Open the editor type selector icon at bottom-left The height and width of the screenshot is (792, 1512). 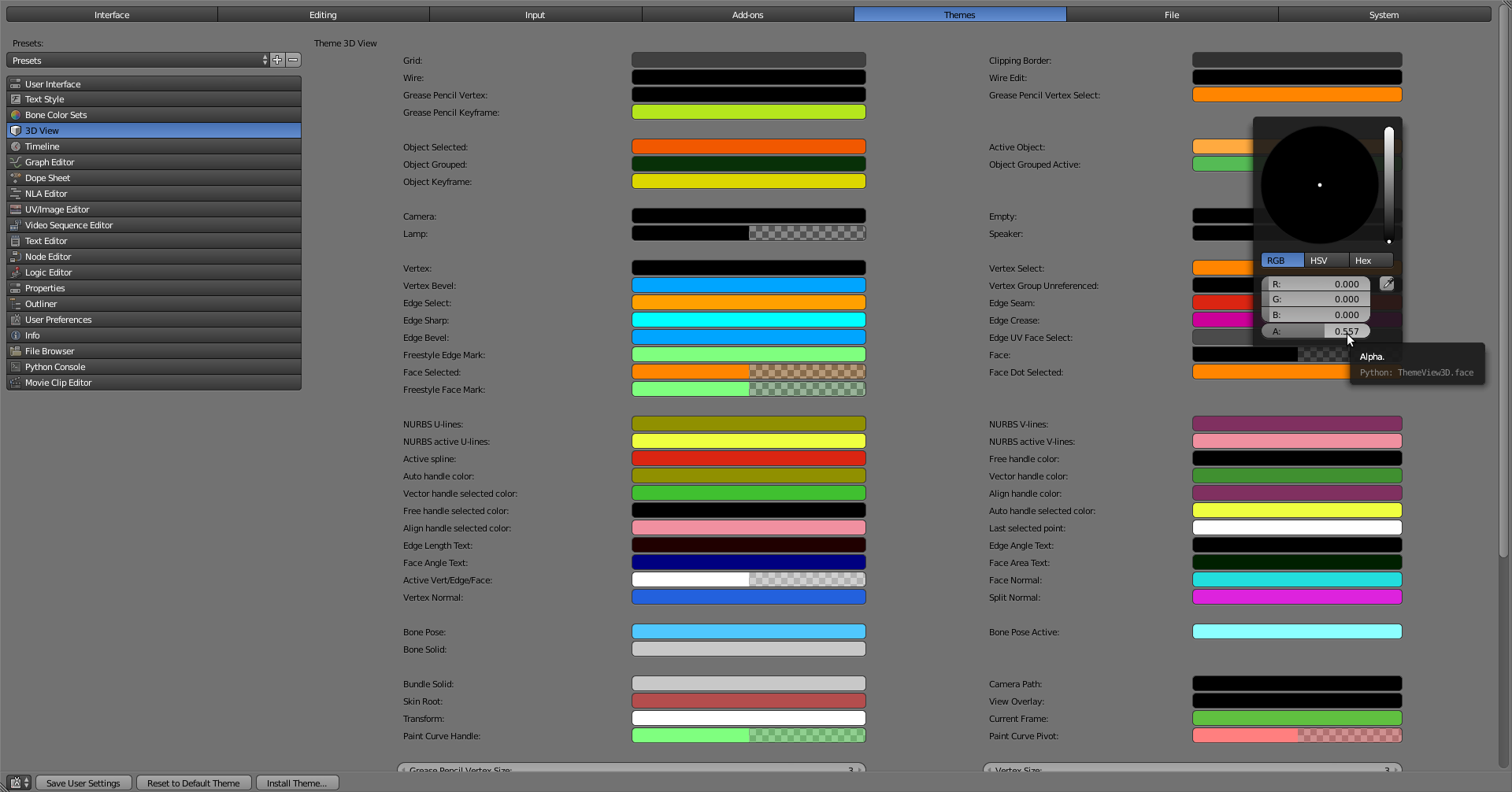pos(19,783)
